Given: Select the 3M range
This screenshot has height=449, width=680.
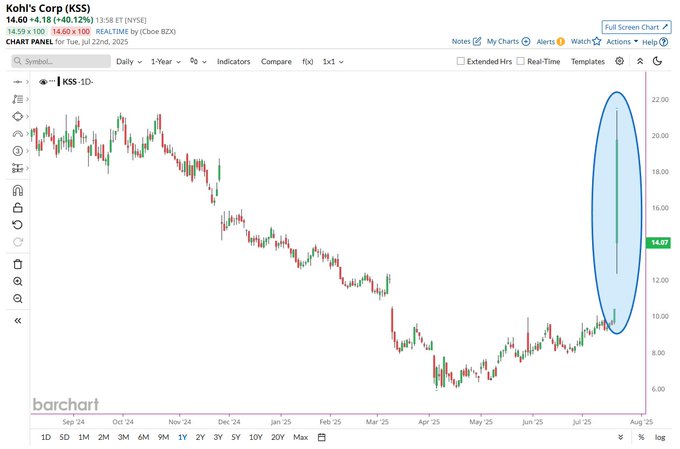Looking at the screenshot, I should (124, 437).
